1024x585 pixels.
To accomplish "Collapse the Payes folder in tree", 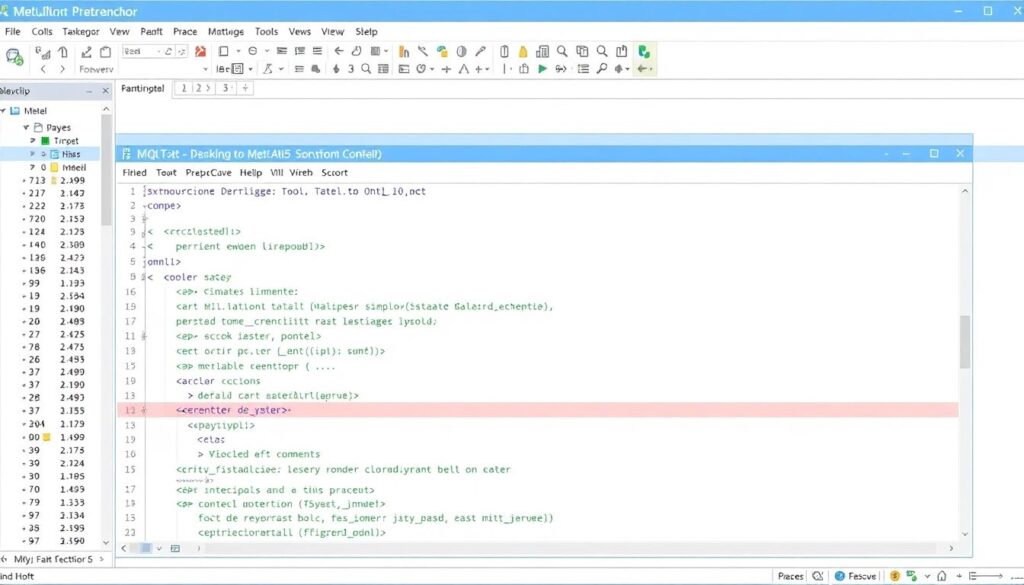I will coord(24,128).
